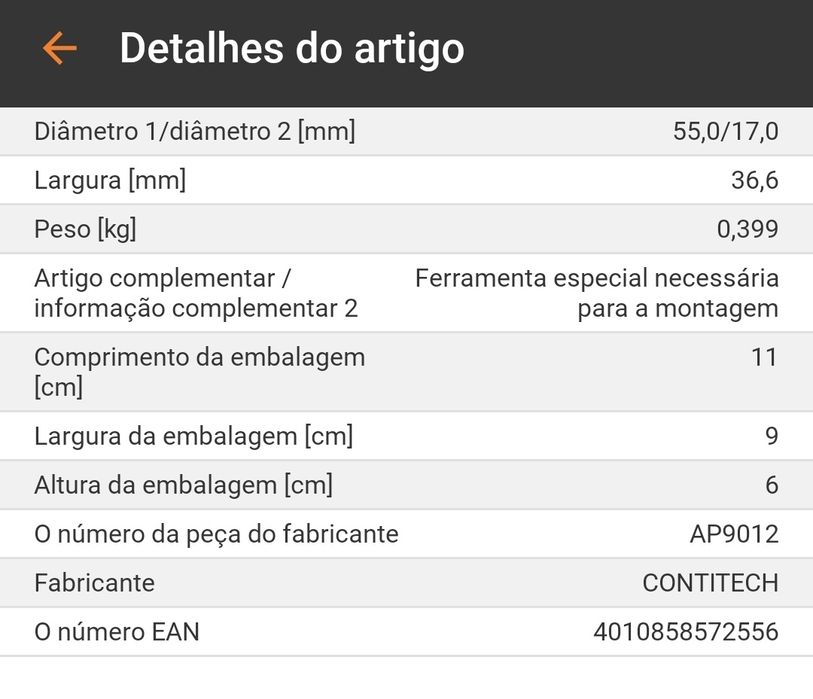Tap the 'Artigo complementar' information label
813x699 pixels.
tap(196, 292)
